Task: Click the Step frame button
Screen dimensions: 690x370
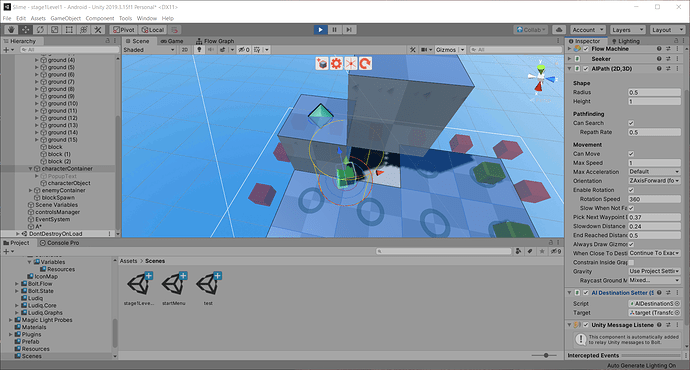Action: [x=349, y=29]
